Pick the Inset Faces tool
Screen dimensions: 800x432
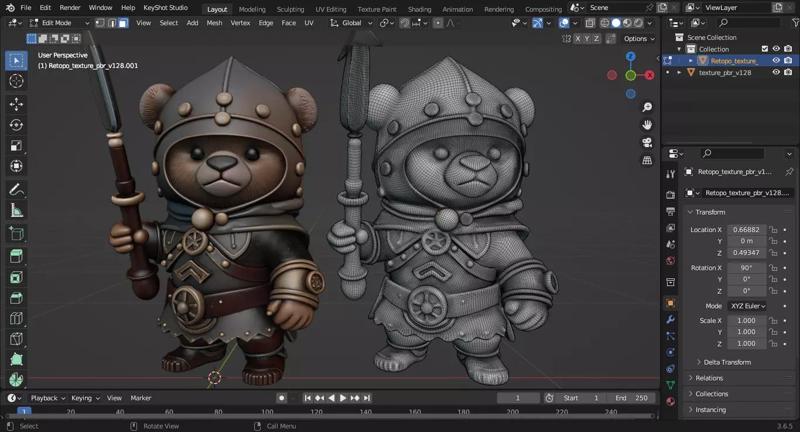point(16,277)
